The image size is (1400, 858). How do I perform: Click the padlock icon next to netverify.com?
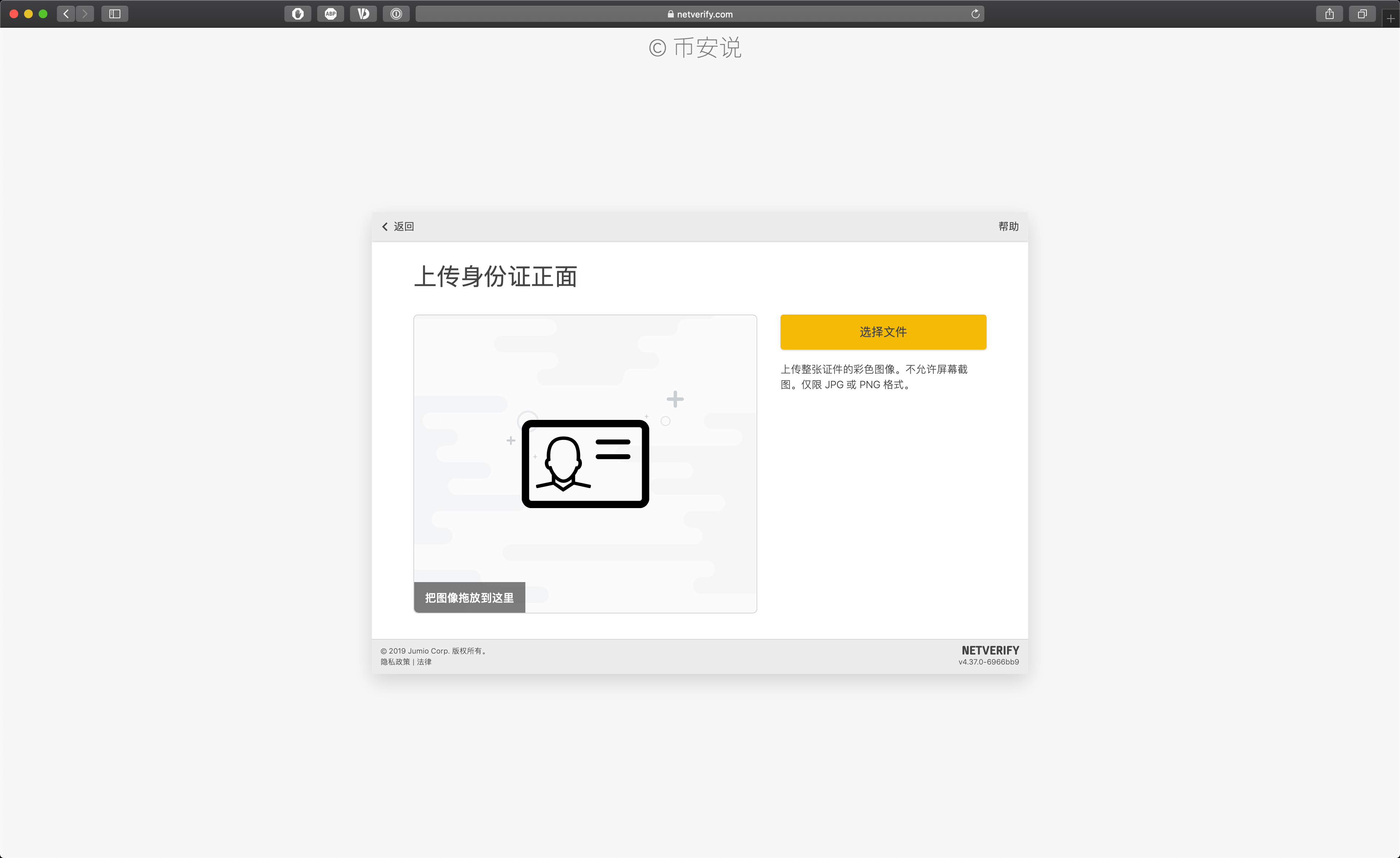click(670, 13)
